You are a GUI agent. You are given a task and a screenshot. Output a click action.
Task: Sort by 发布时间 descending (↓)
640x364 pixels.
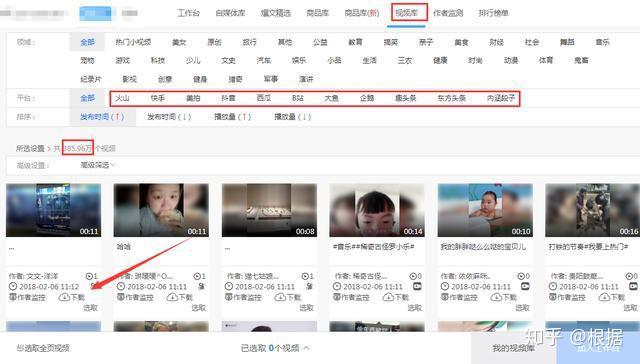[169, 117]
